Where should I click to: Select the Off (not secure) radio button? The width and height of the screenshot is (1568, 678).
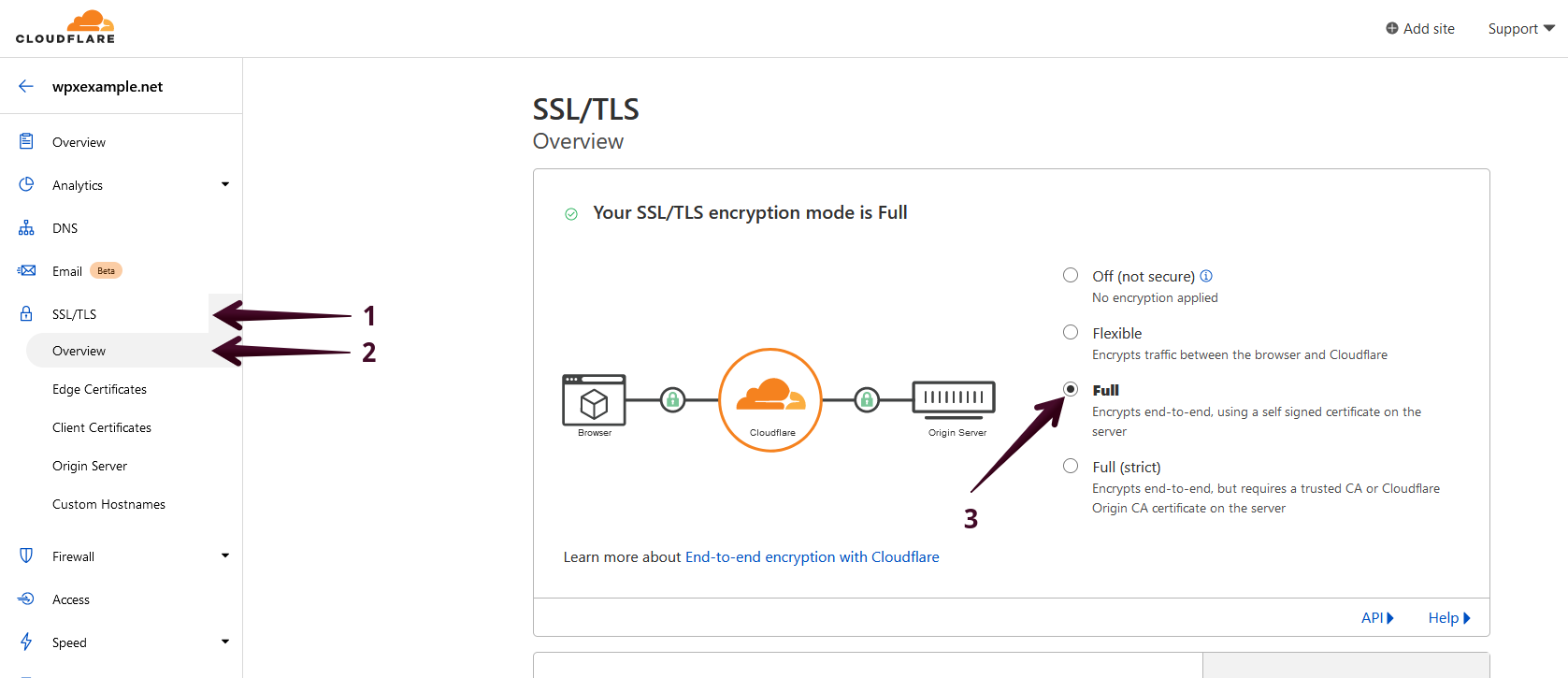(x=1071, y=275)
